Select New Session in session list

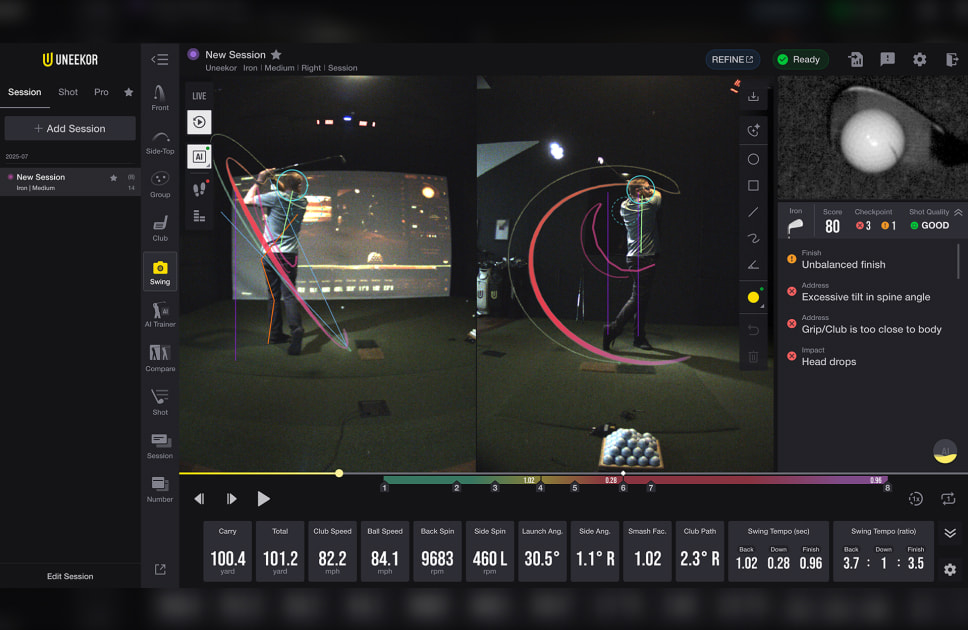(x=70, y=182)
